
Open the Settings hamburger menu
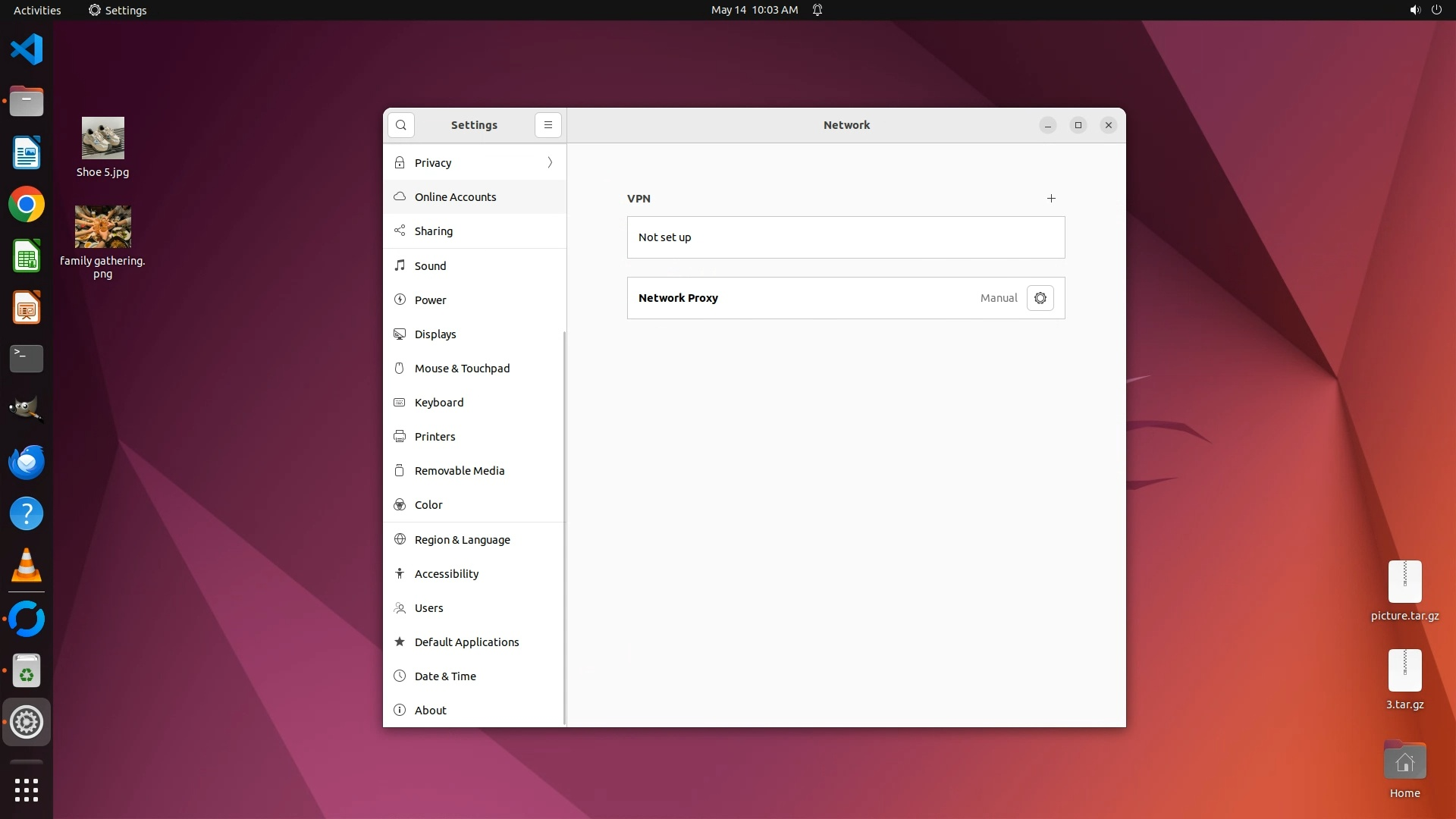[548, 125]
